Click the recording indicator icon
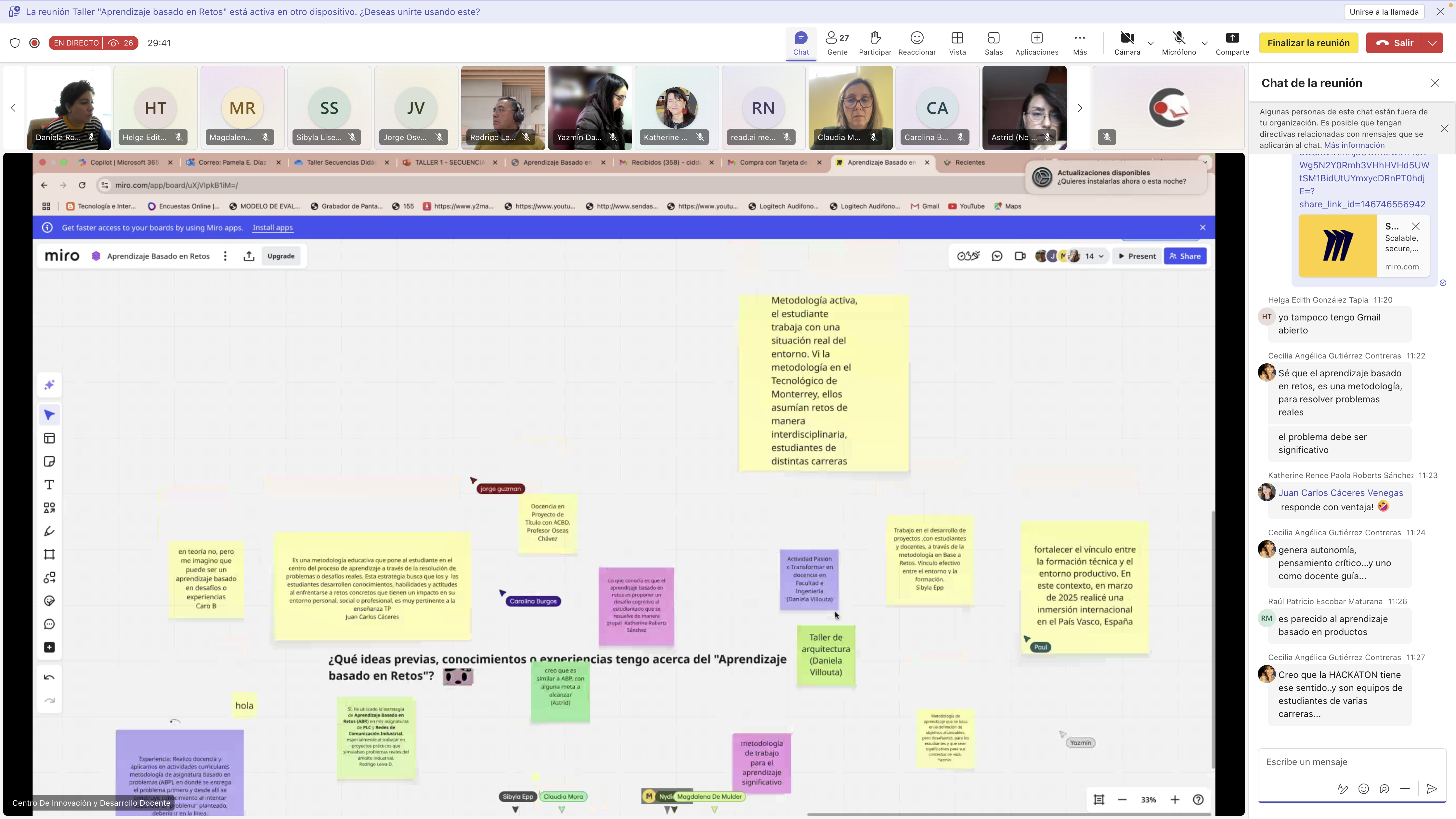This screenshot has width=1456, height=819. click(x=34, y=43)
